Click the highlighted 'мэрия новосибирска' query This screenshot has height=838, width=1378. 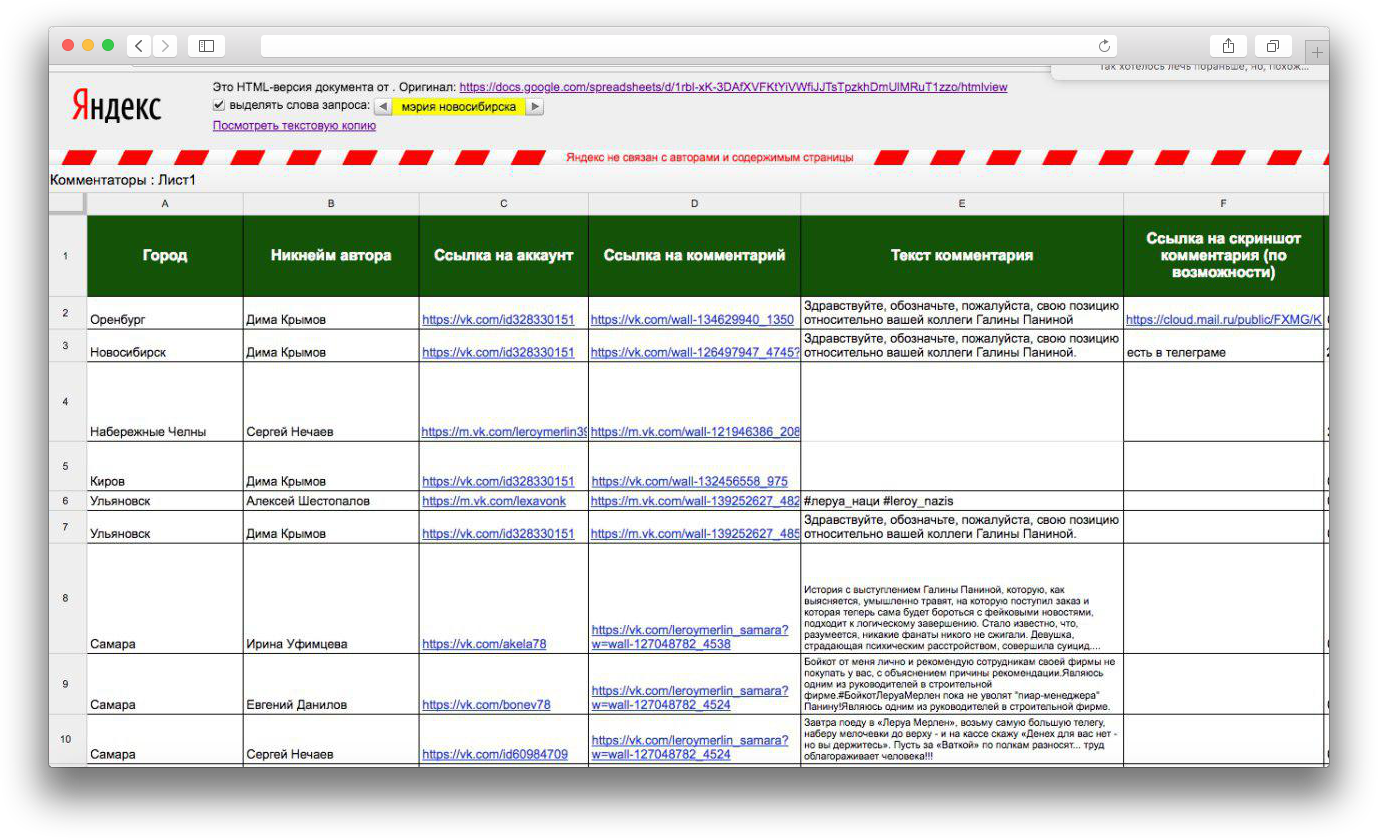[459, 107]
